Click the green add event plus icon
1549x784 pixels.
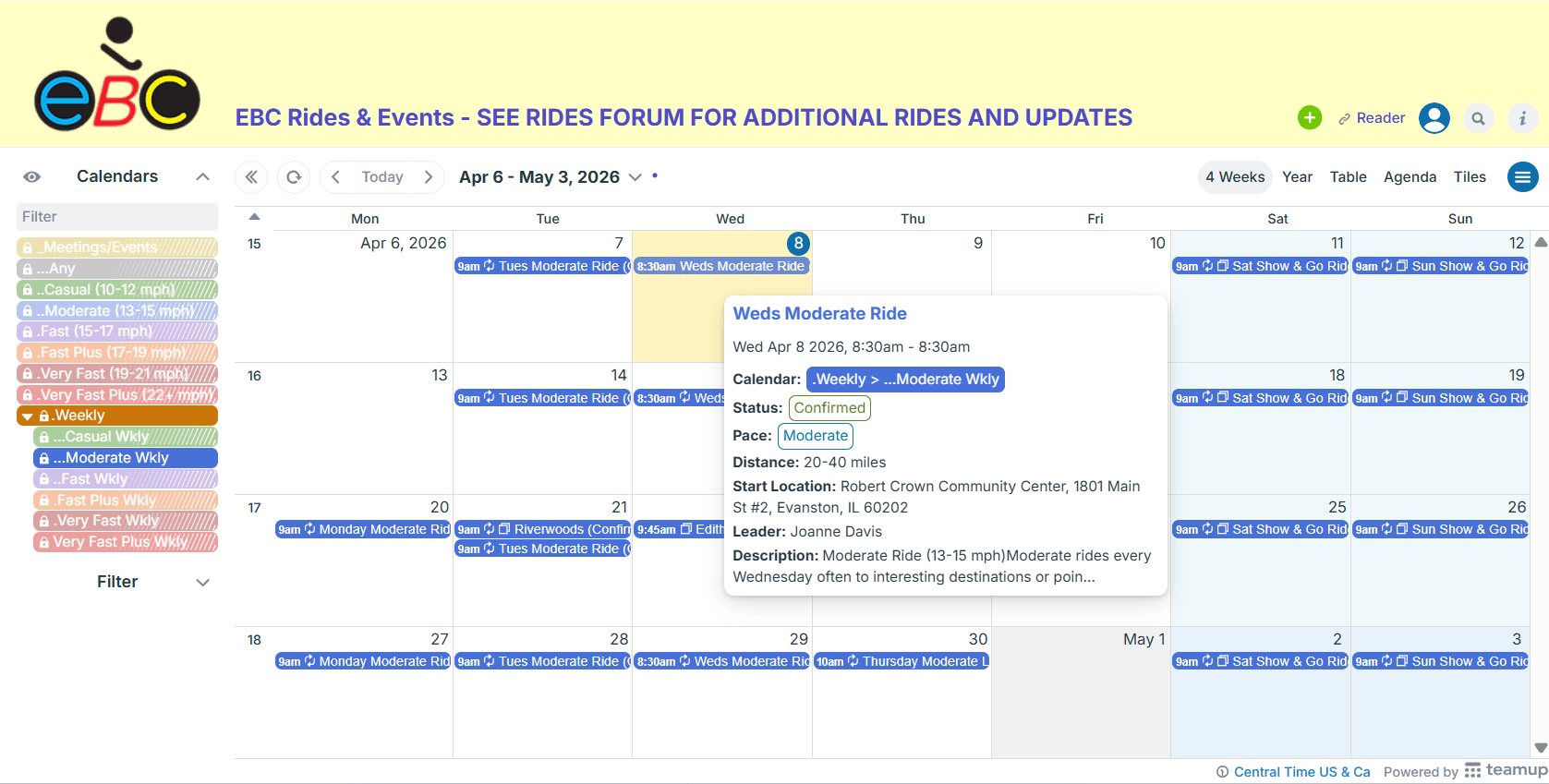pyautogui.click(x=1309, y=118)
